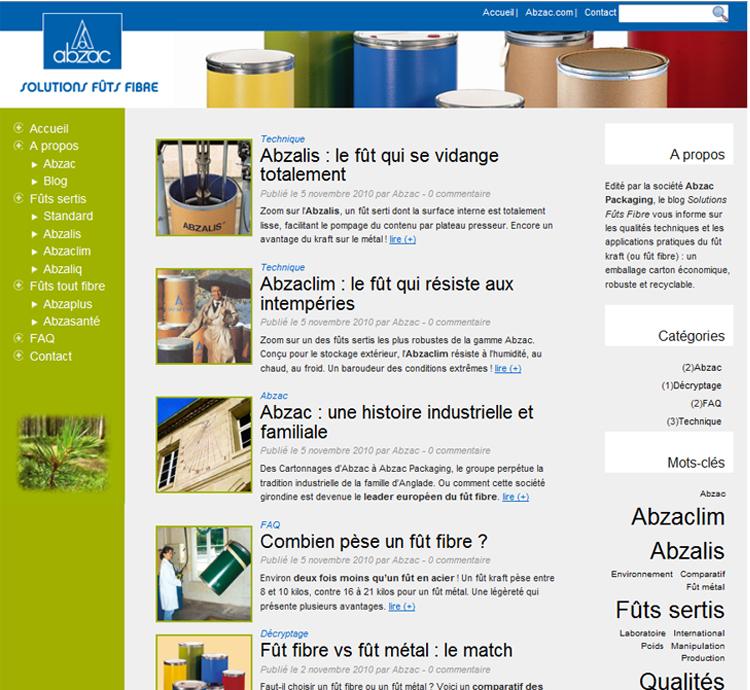Open Contact in left sidebar
The width and height of the screenshot is (750, 690).
pos(51,356)
